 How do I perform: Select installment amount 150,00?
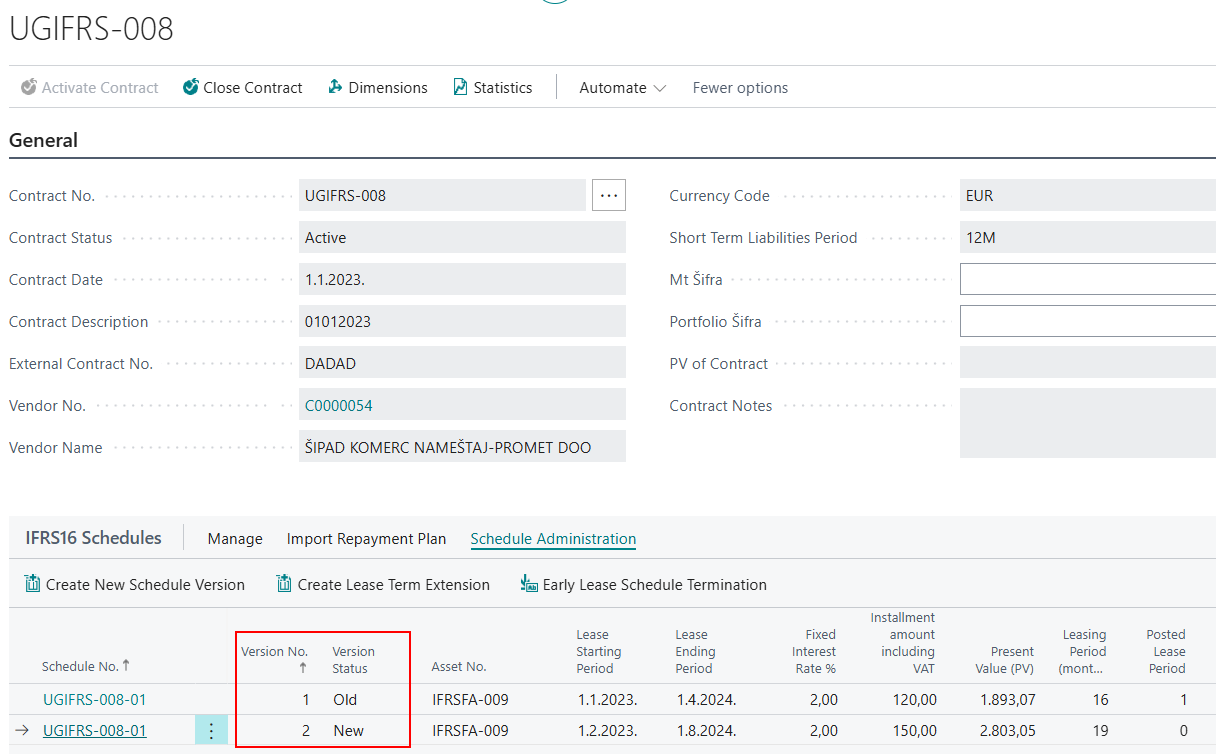pyautogui.click(x=915, y=731)
